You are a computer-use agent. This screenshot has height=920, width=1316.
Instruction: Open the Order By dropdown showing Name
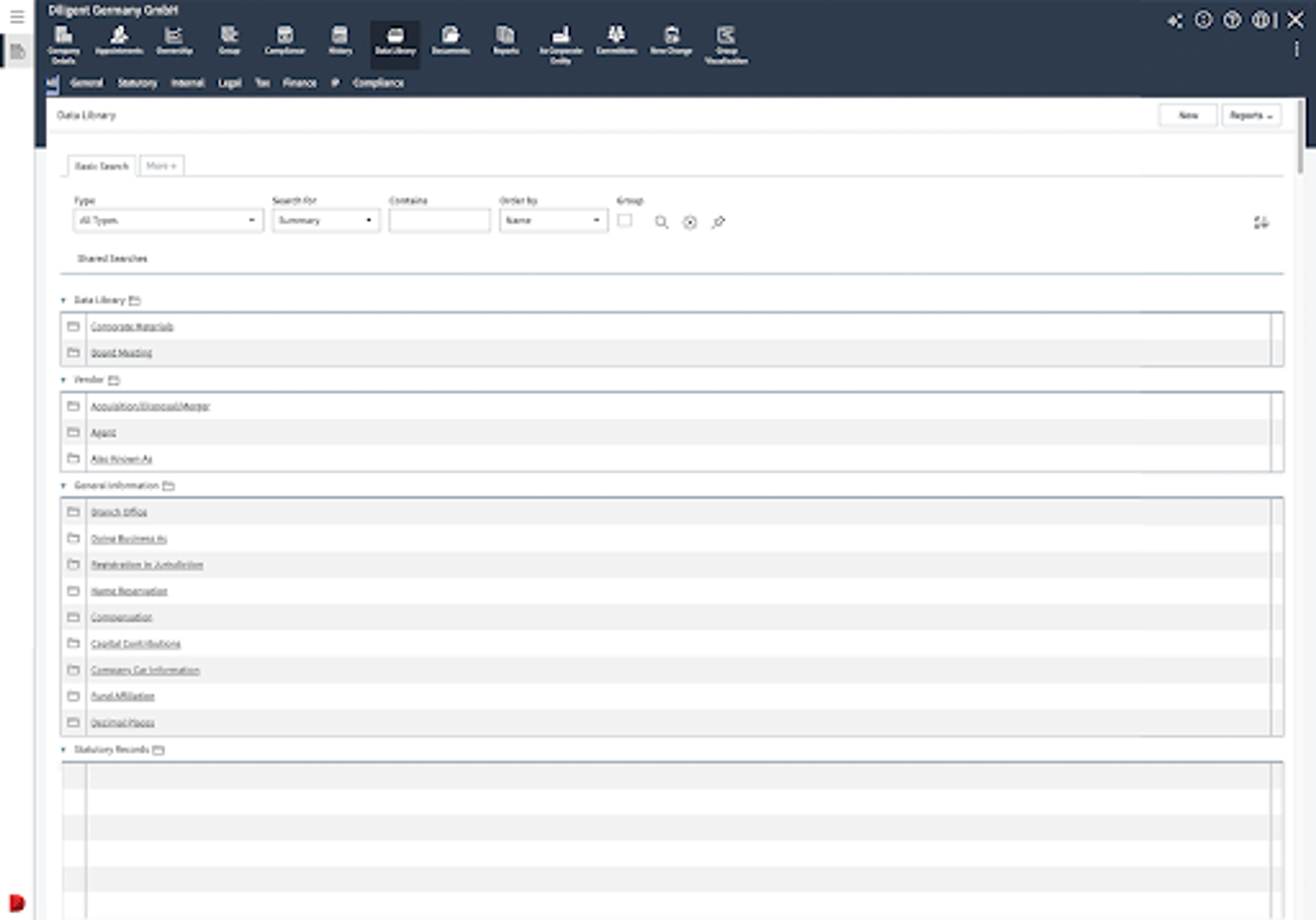tap(553, 221)
